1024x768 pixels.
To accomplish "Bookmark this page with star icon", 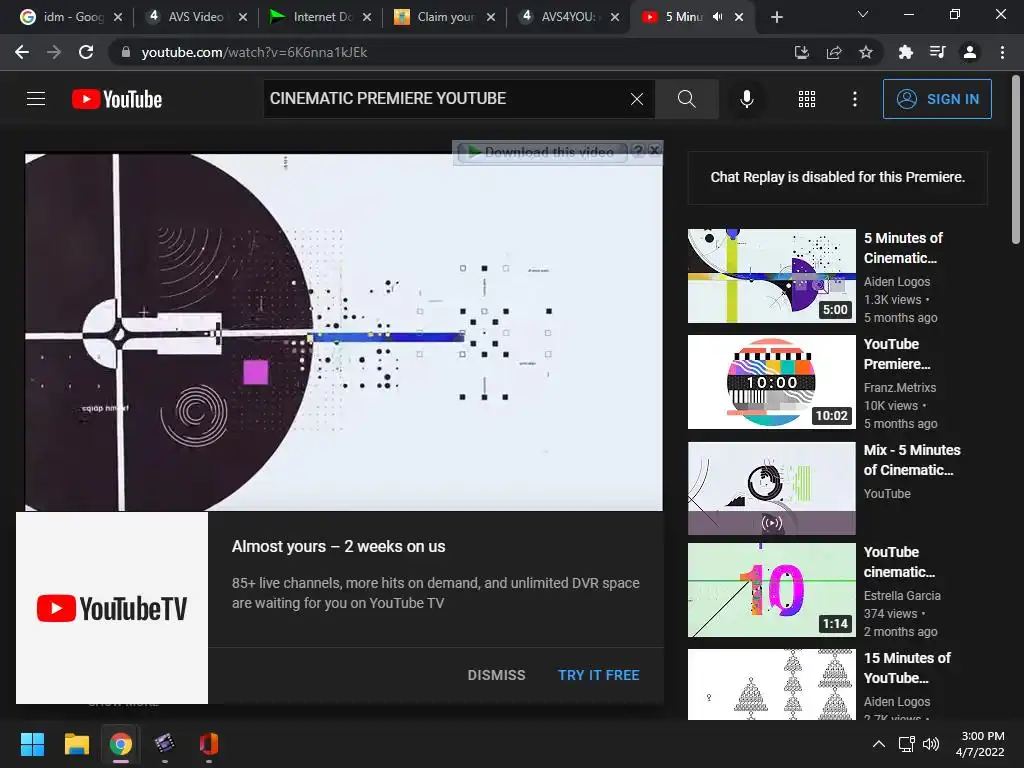I will 865,52.
